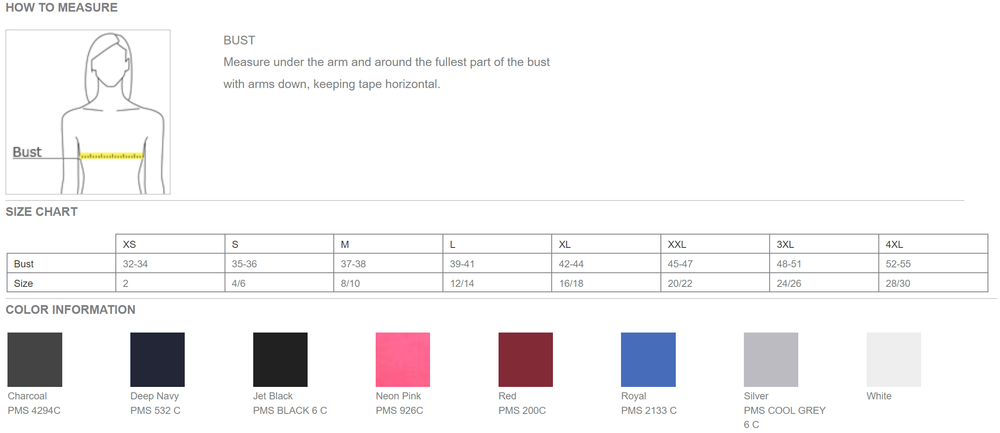Select the L size cell 12/14

click(x=462, y=283)
